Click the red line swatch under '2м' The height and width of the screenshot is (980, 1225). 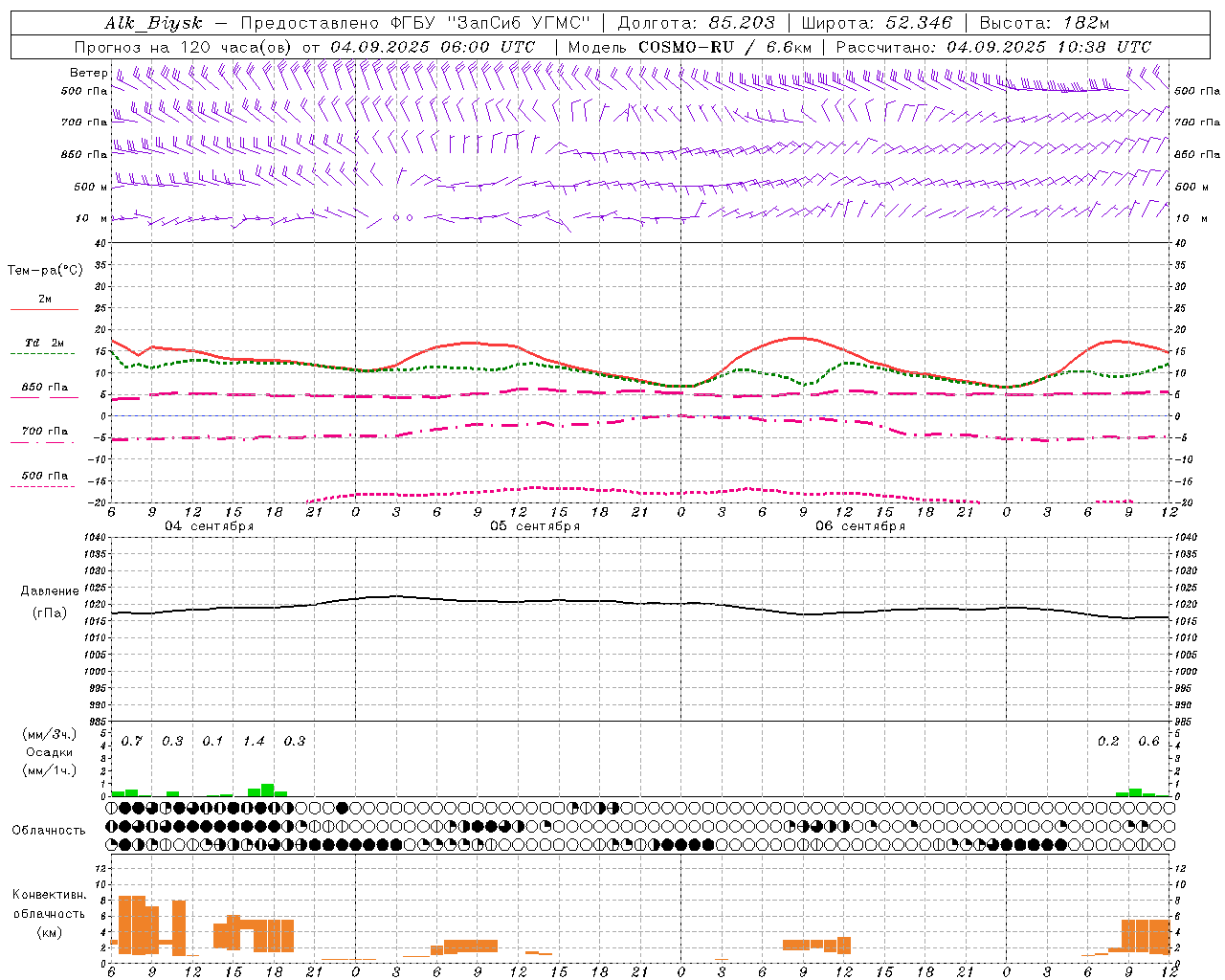point(44,310)
